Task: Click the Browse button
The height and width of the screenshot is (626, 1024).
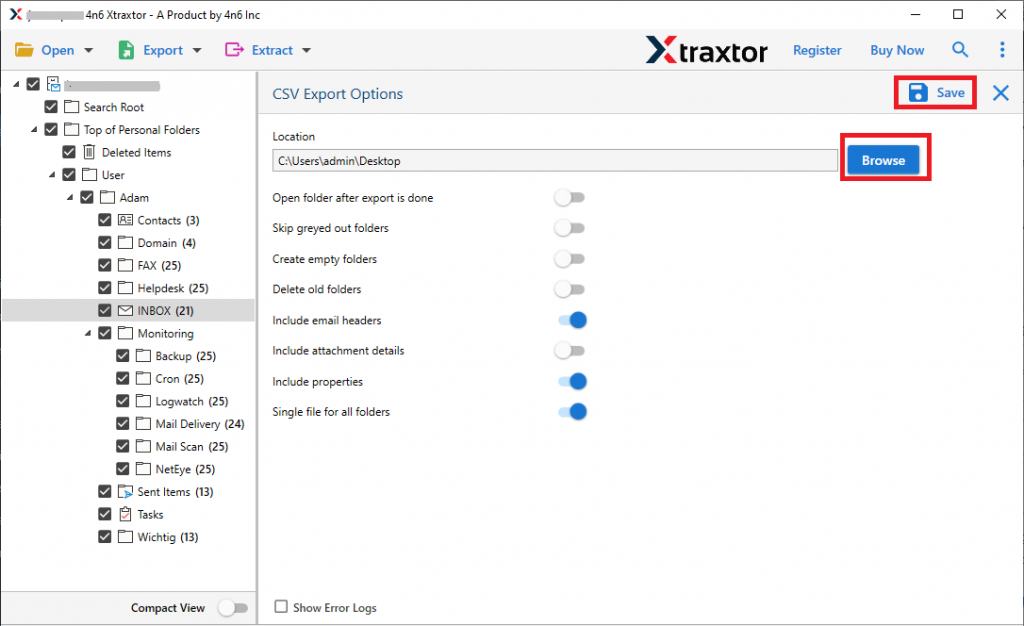Action: 883,159
